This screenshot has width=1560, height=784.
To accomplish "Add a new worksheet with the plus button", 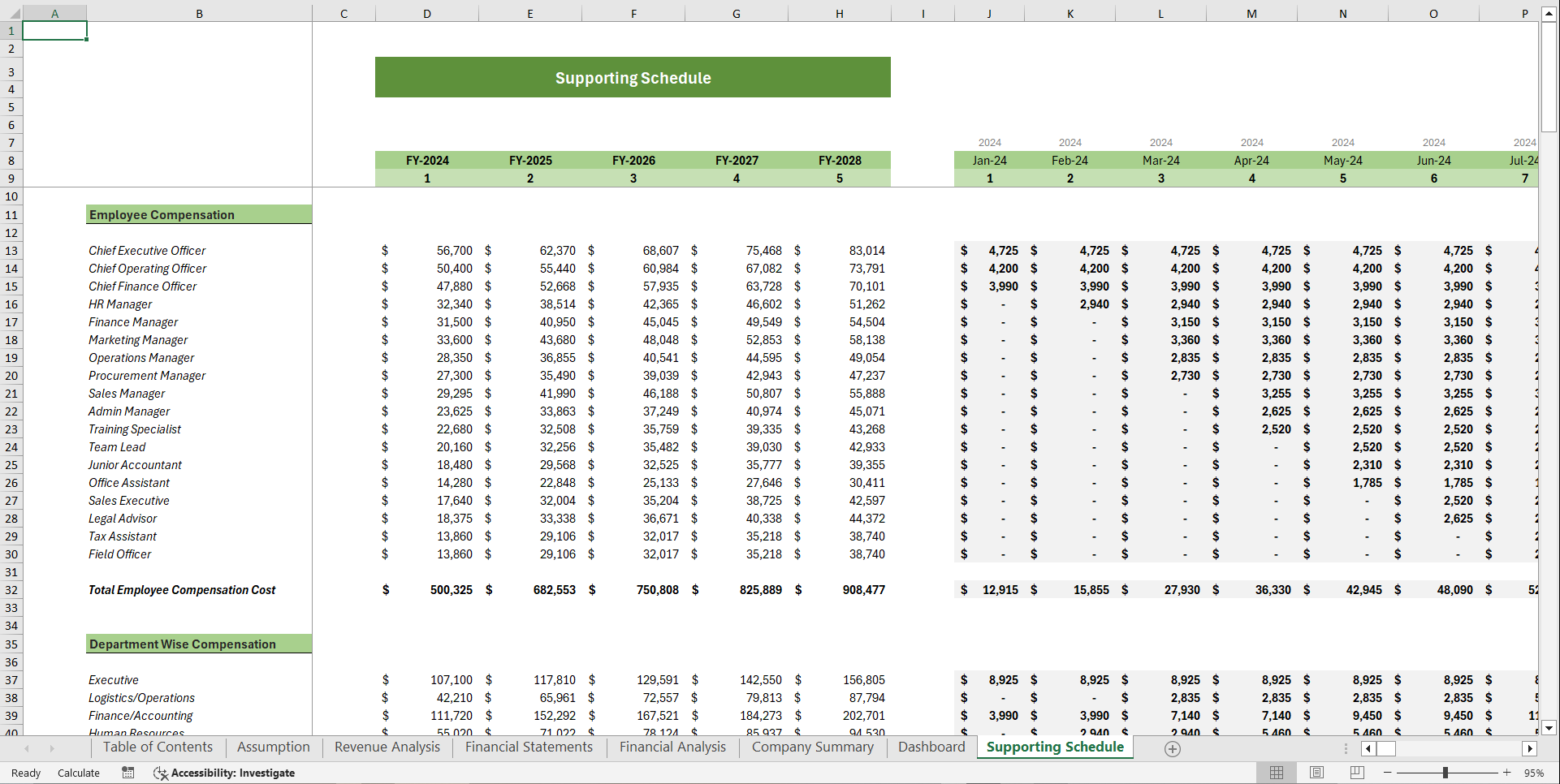I will pos(1172,747).
